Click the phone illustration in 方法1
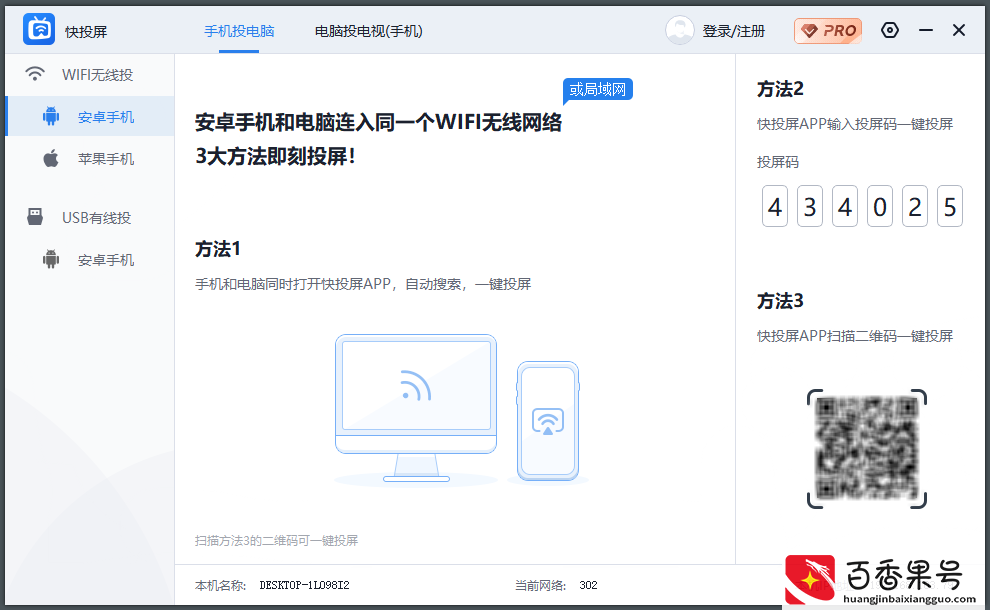Image resolution: width=990 pixels, height=610 pixels. coord(548,421)
